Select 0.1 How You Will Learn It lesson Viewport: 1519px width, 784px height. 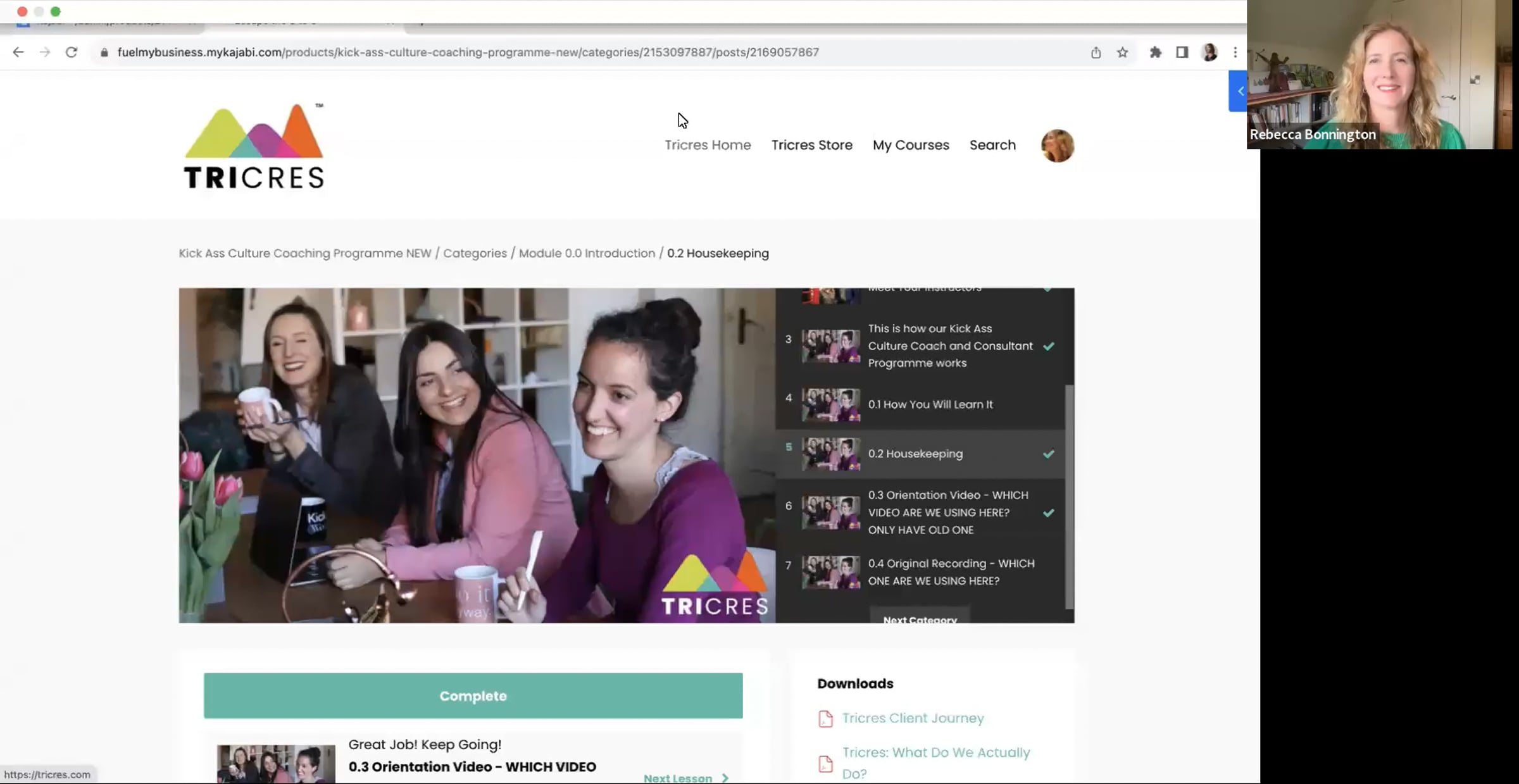coord(930,404)
